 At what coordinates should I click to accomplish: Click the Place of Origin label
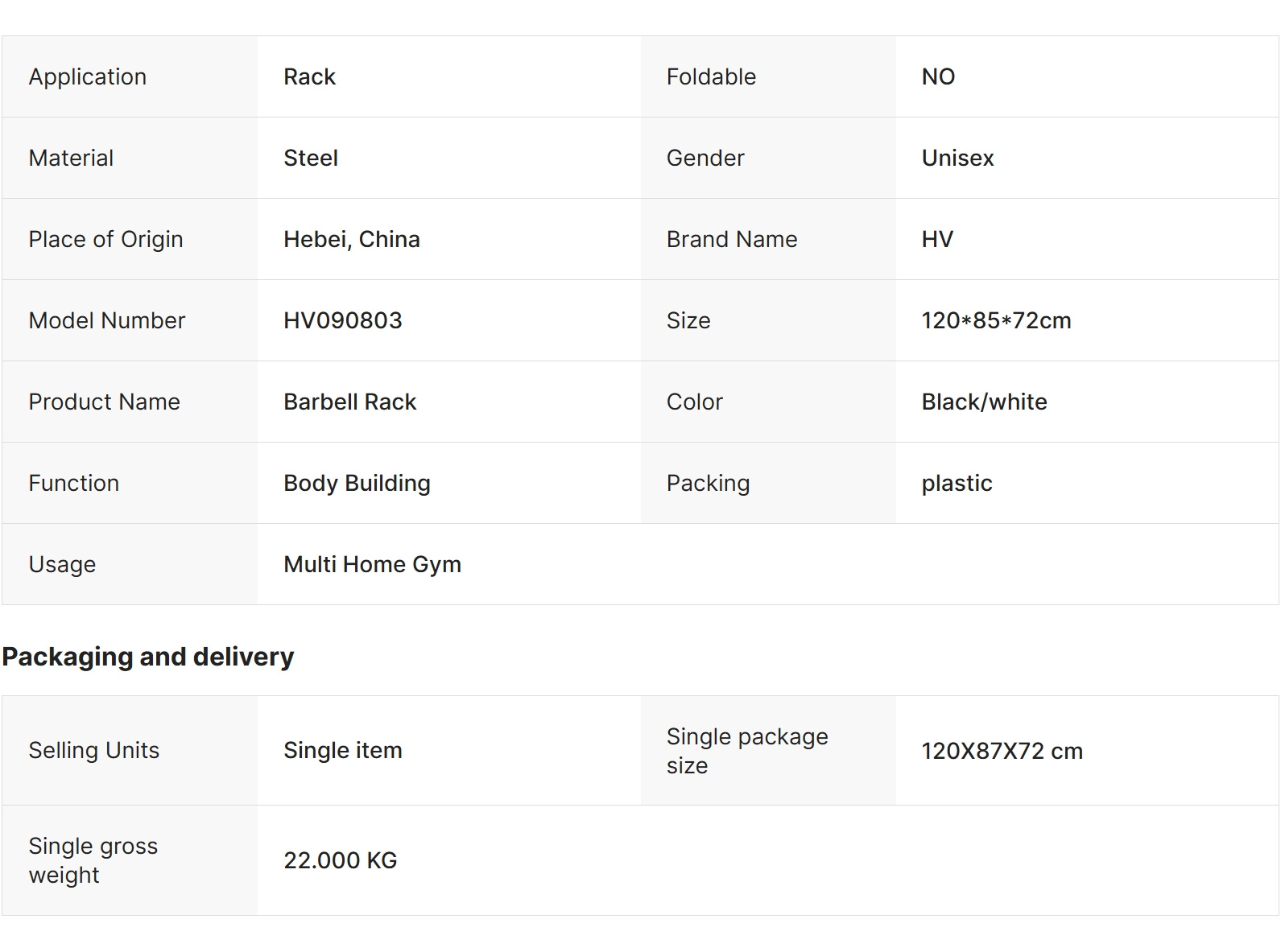click(x=105, y=240)
